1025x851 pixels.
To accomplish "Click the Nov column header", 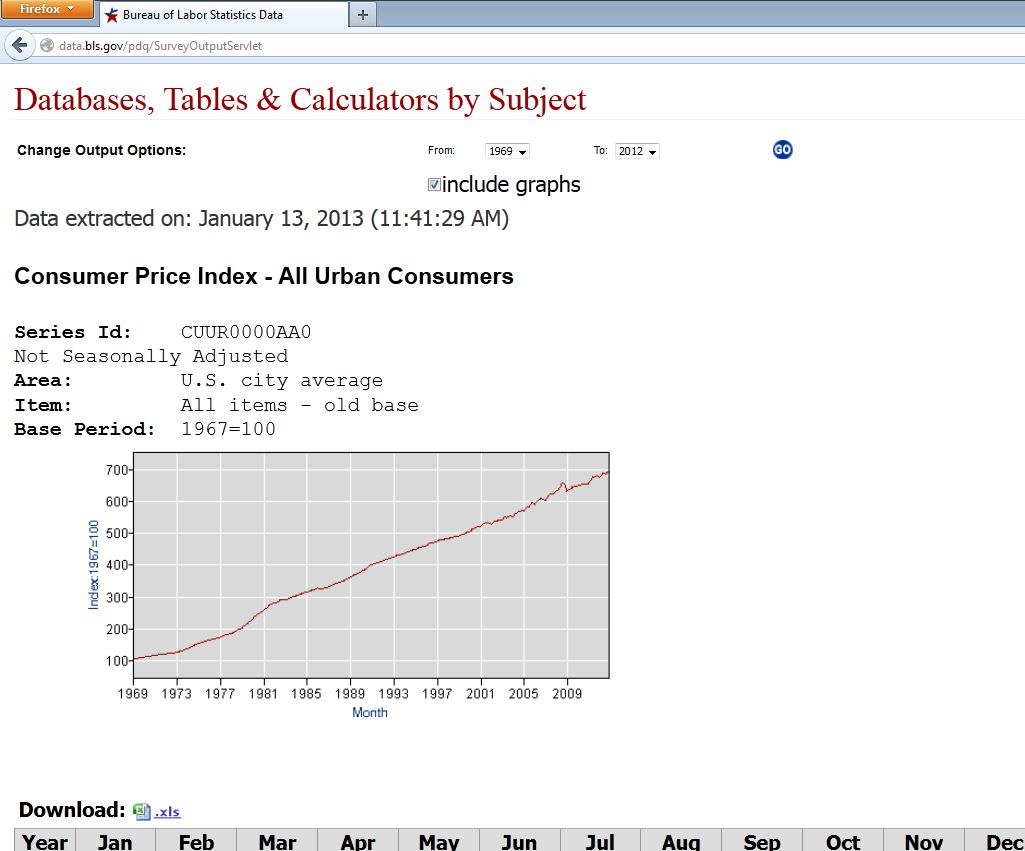I will [924, 841].
